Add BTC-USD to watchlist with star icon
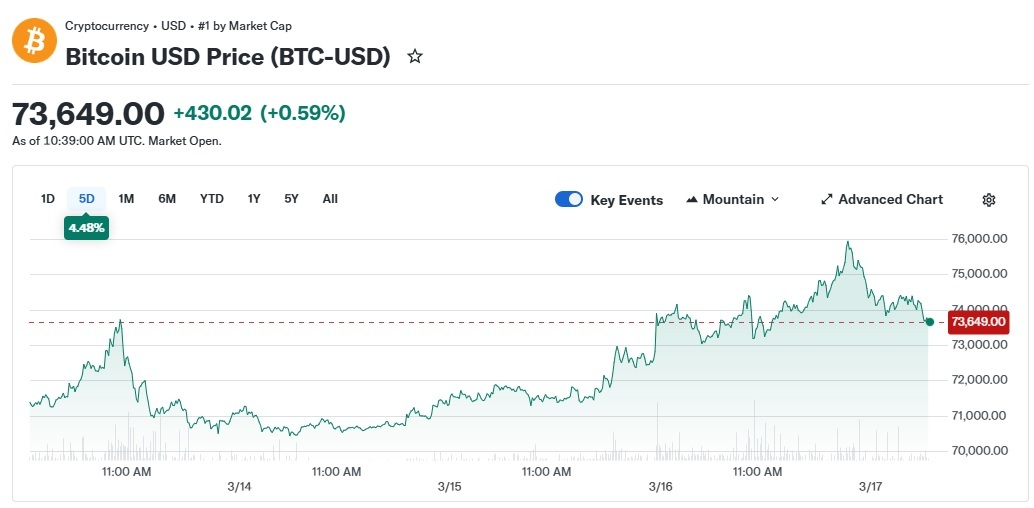The image size is (1034, 508). pyautogui.click(x=415, y=57)
